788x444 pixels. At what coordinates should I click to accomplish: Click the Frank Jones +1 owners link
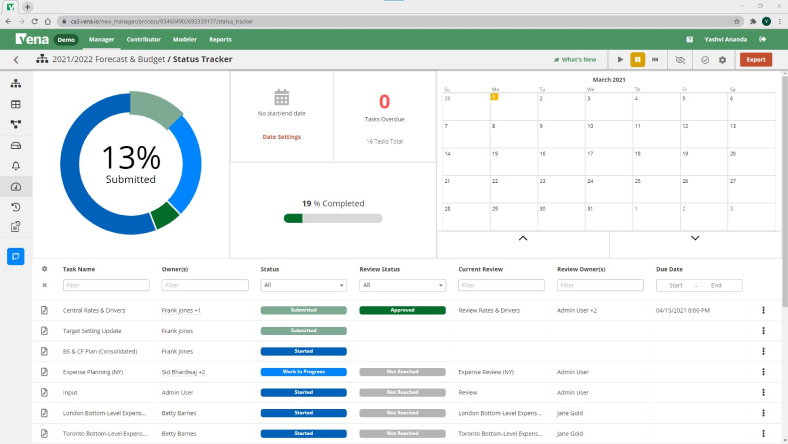pyautogui.click(x=181, y=310)
